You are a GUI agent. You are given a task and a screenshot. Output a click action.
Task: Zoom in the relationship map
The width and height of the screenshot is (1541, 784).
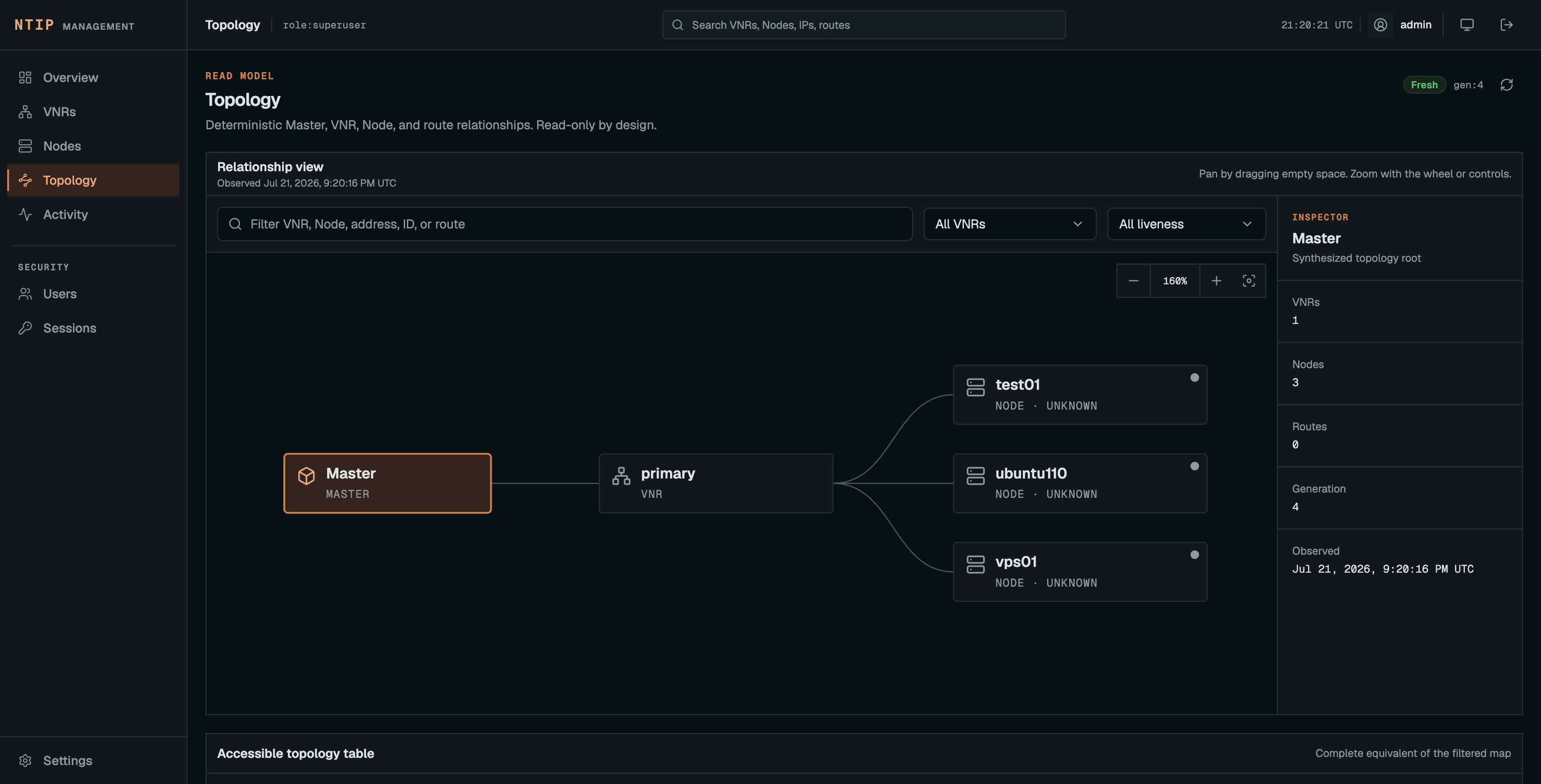click(1216, 281)
